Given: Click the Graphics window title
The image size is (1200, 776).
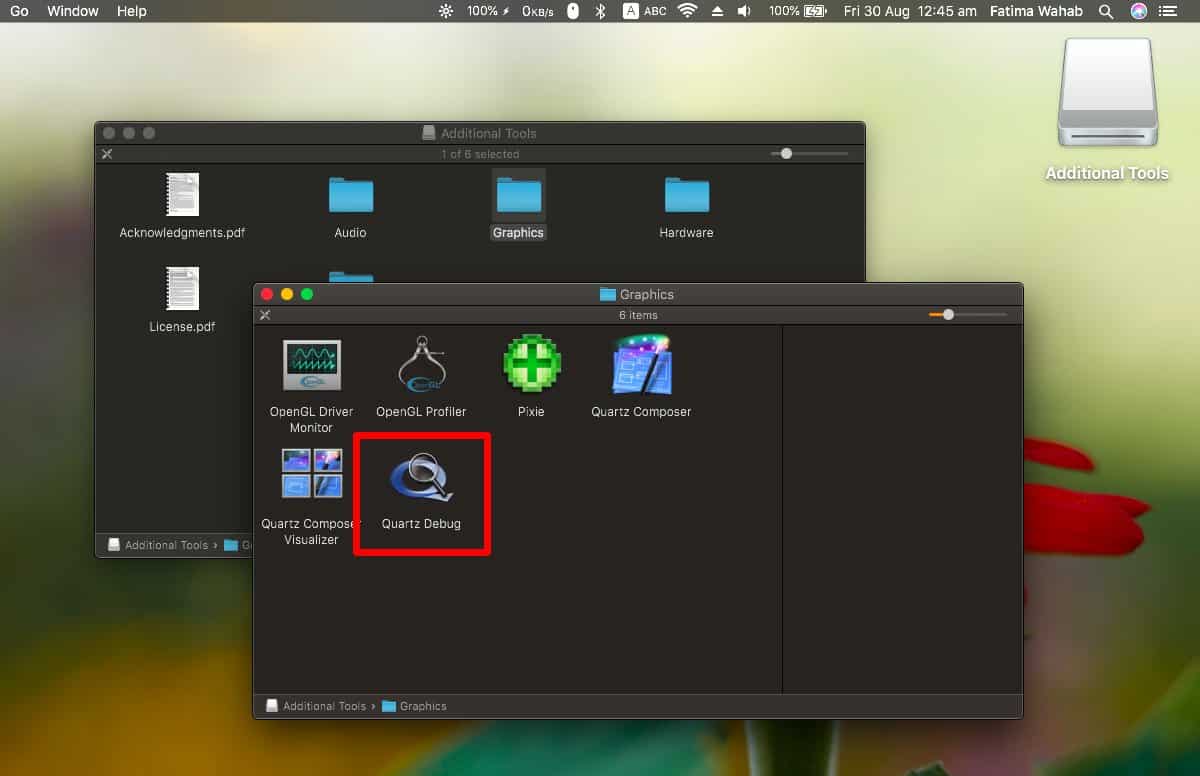Looking at the screenshot, I should pyautogui.click(x=637, y=294).
